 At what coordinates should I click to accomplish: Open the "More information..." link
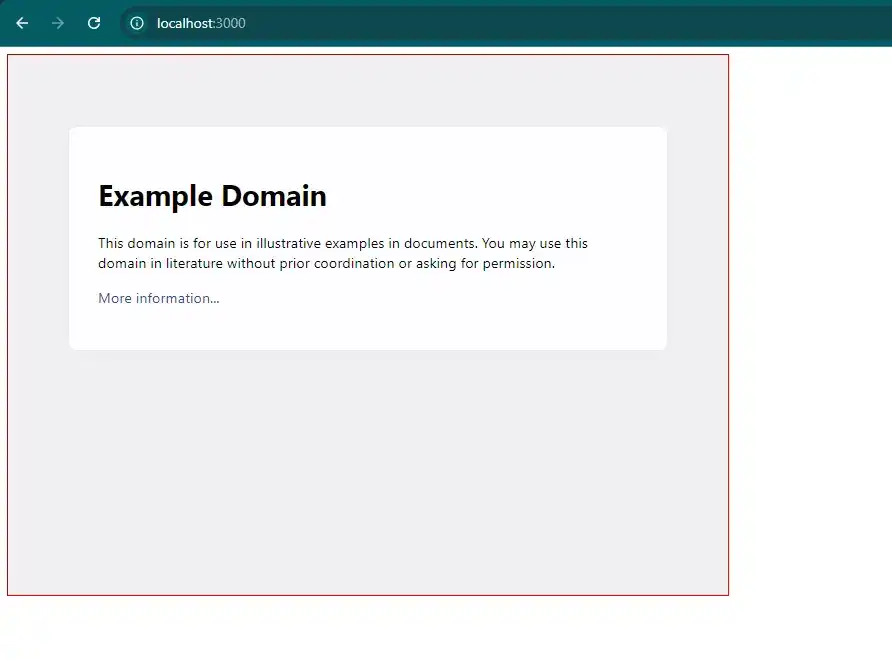point(158,298)
